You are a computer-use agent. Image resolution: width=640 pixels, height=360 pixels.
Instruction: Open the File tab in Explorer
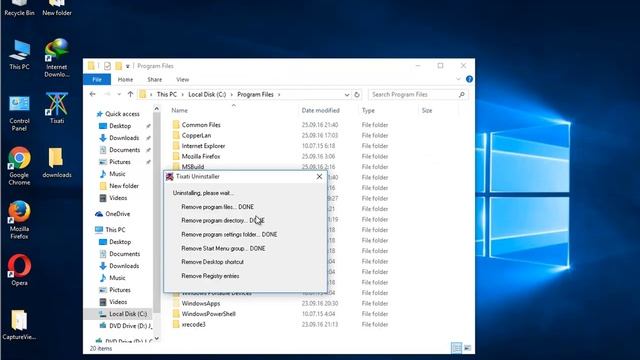97,79
